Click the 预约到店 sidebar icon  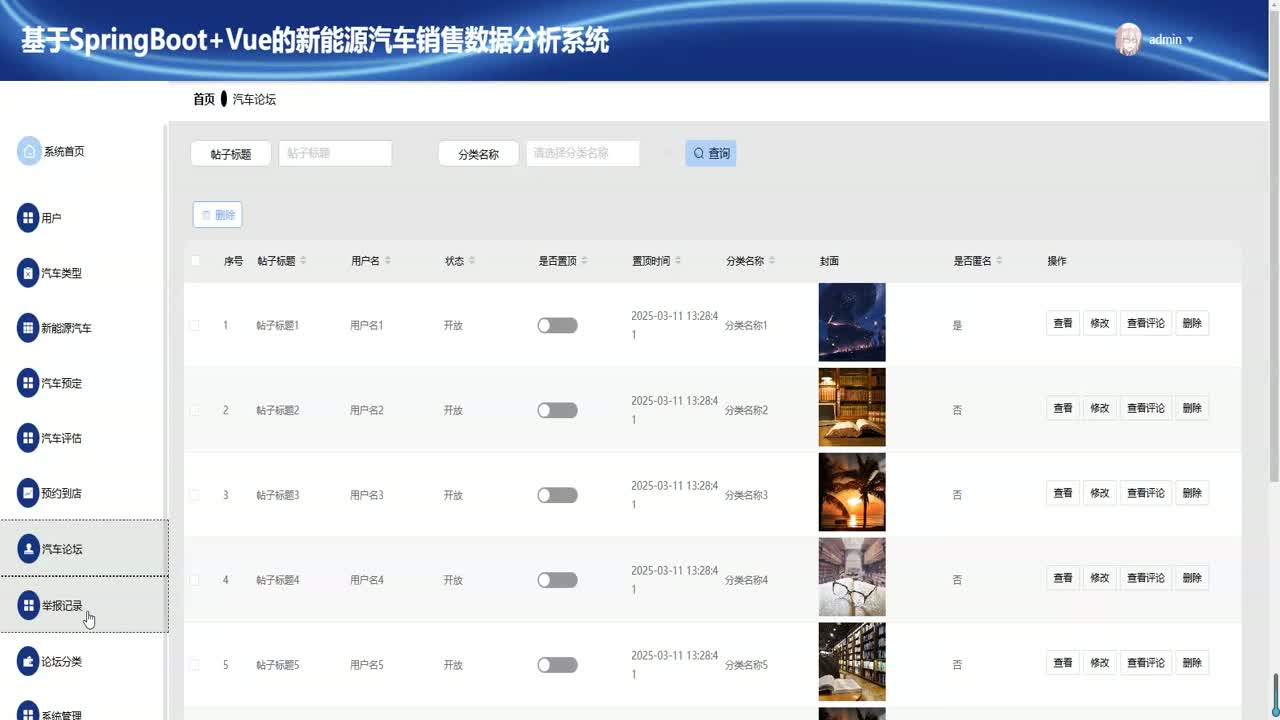28,493
